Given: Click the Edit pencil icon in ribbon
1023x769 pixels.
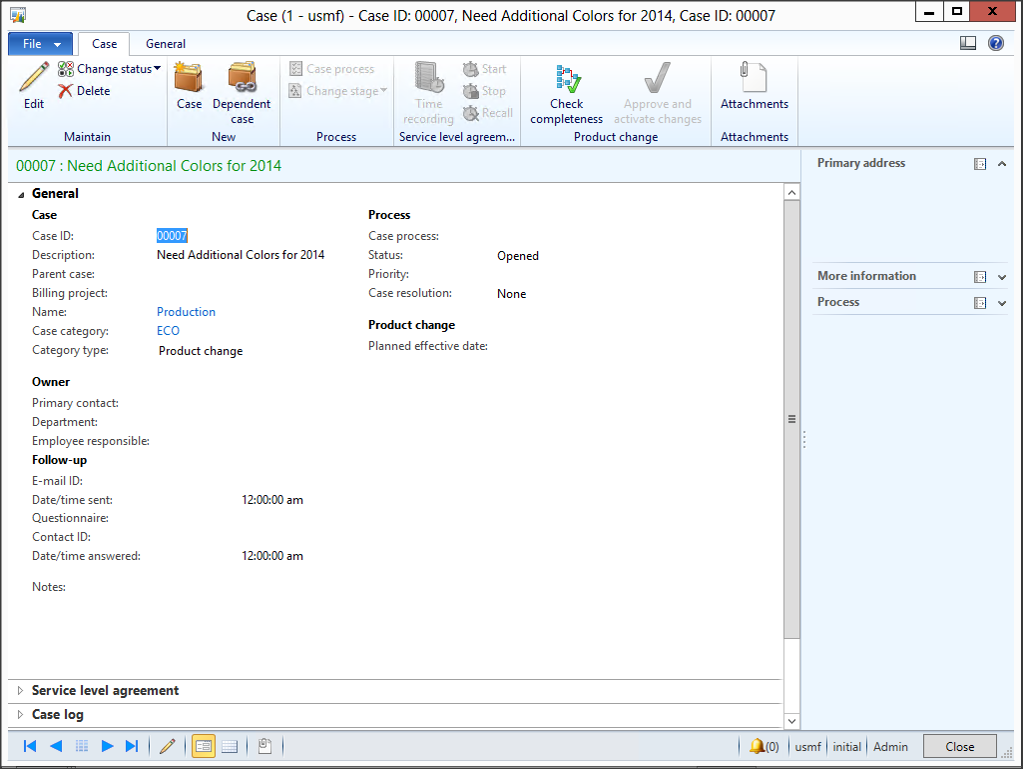Looking at the screenshot, I should pos(34,79).
